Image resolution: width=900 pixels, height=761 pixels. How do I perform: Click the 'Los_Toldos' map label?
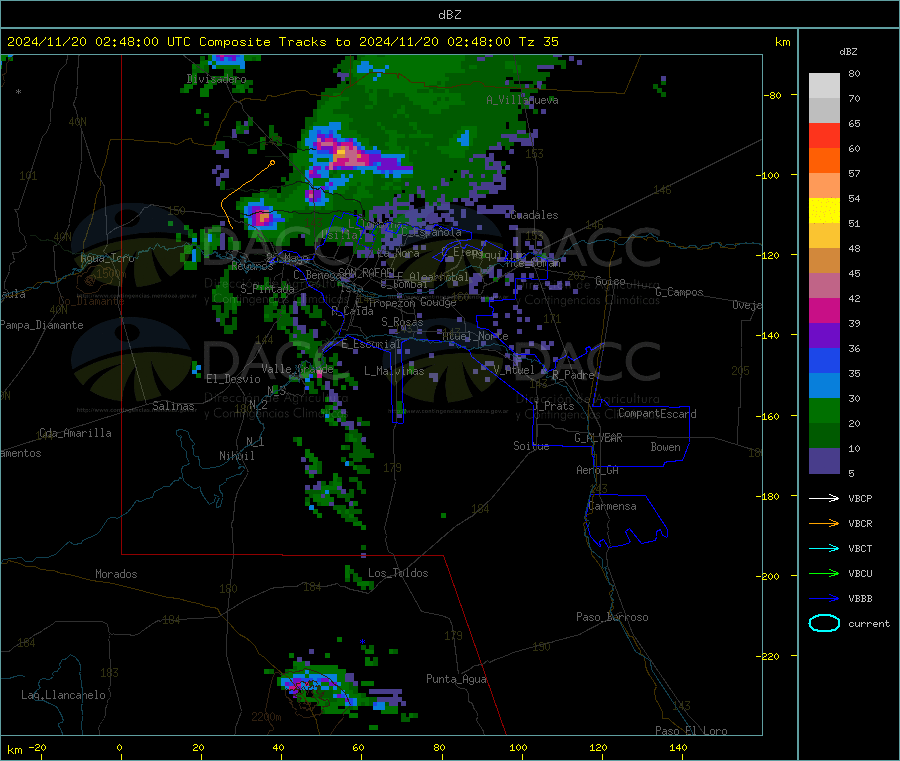(398, 573)
